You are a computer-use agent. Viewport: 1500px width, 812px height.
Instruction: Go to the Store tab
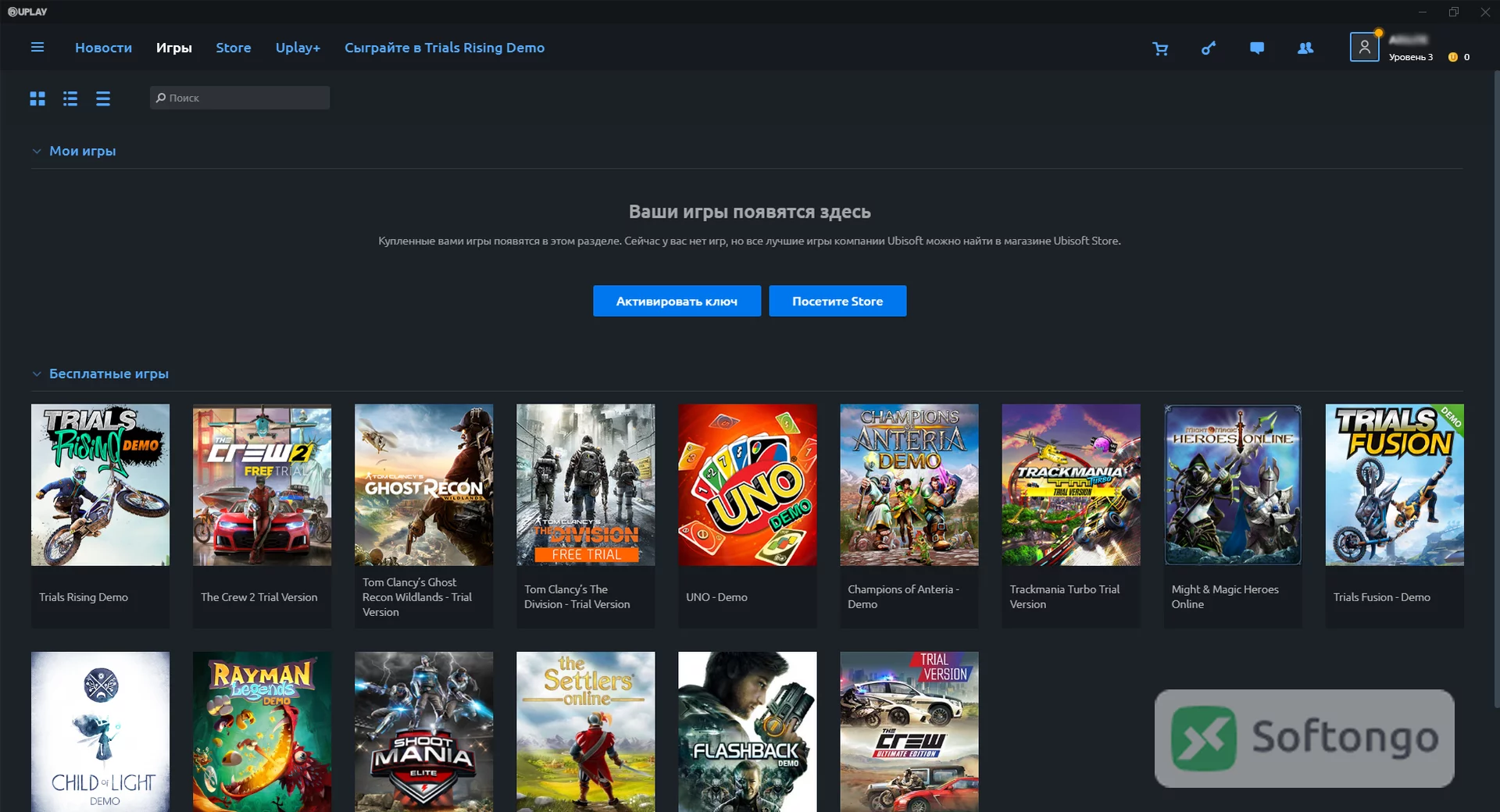pyautogui.click(x=234, y=48)
